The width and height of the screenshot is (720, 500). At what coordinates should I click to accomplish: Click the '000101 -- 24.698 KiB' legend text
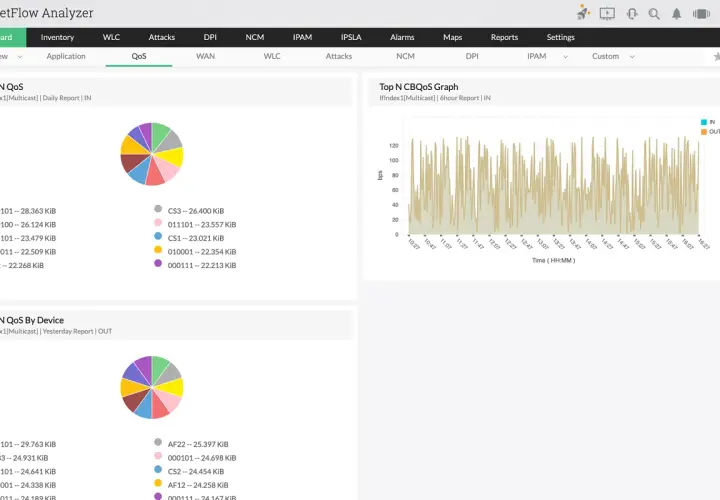pyautogui.click(x=202, y=458)
